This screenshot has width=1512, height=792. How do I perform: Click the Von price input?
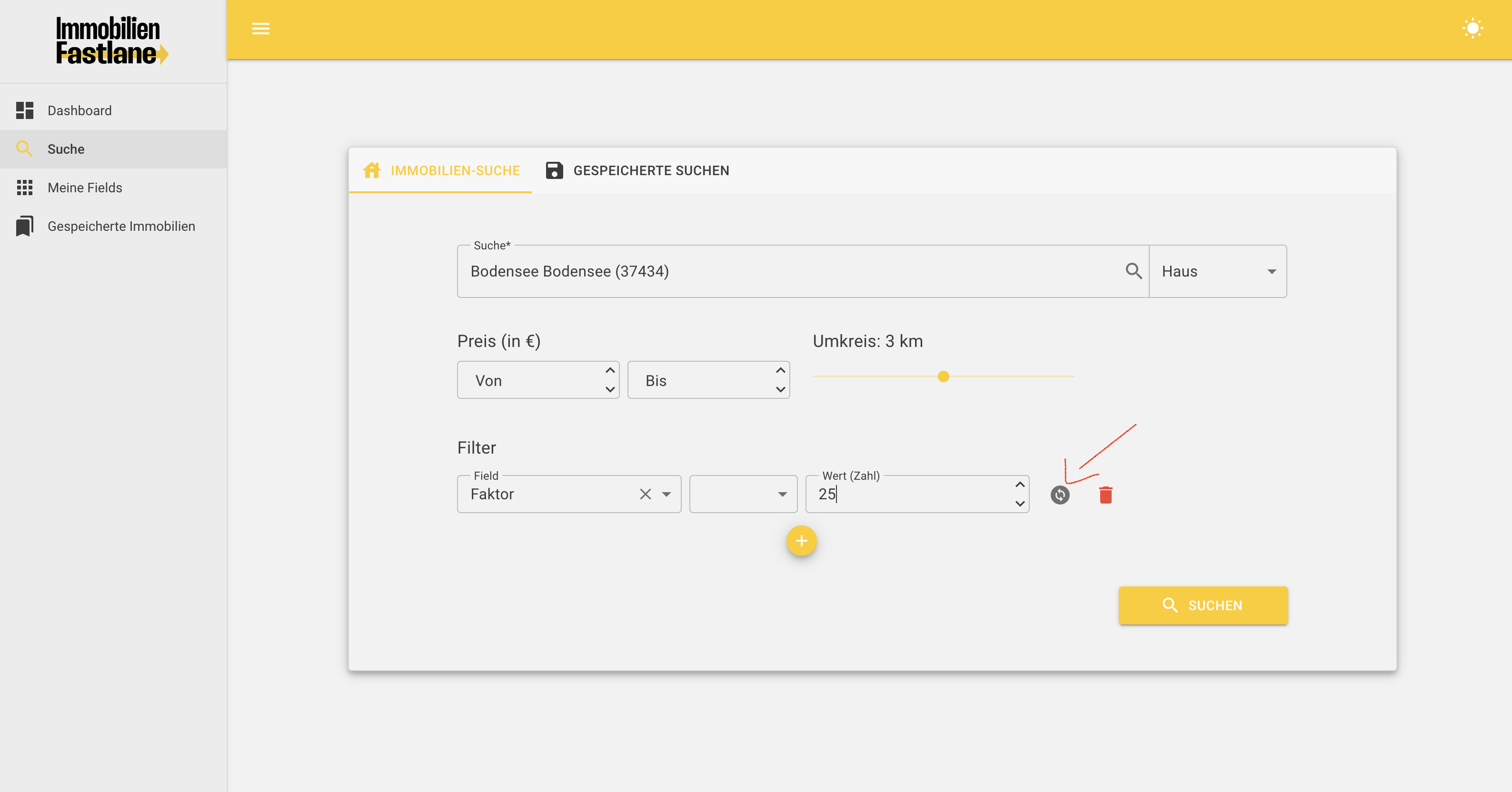click(x=528, y=380)
